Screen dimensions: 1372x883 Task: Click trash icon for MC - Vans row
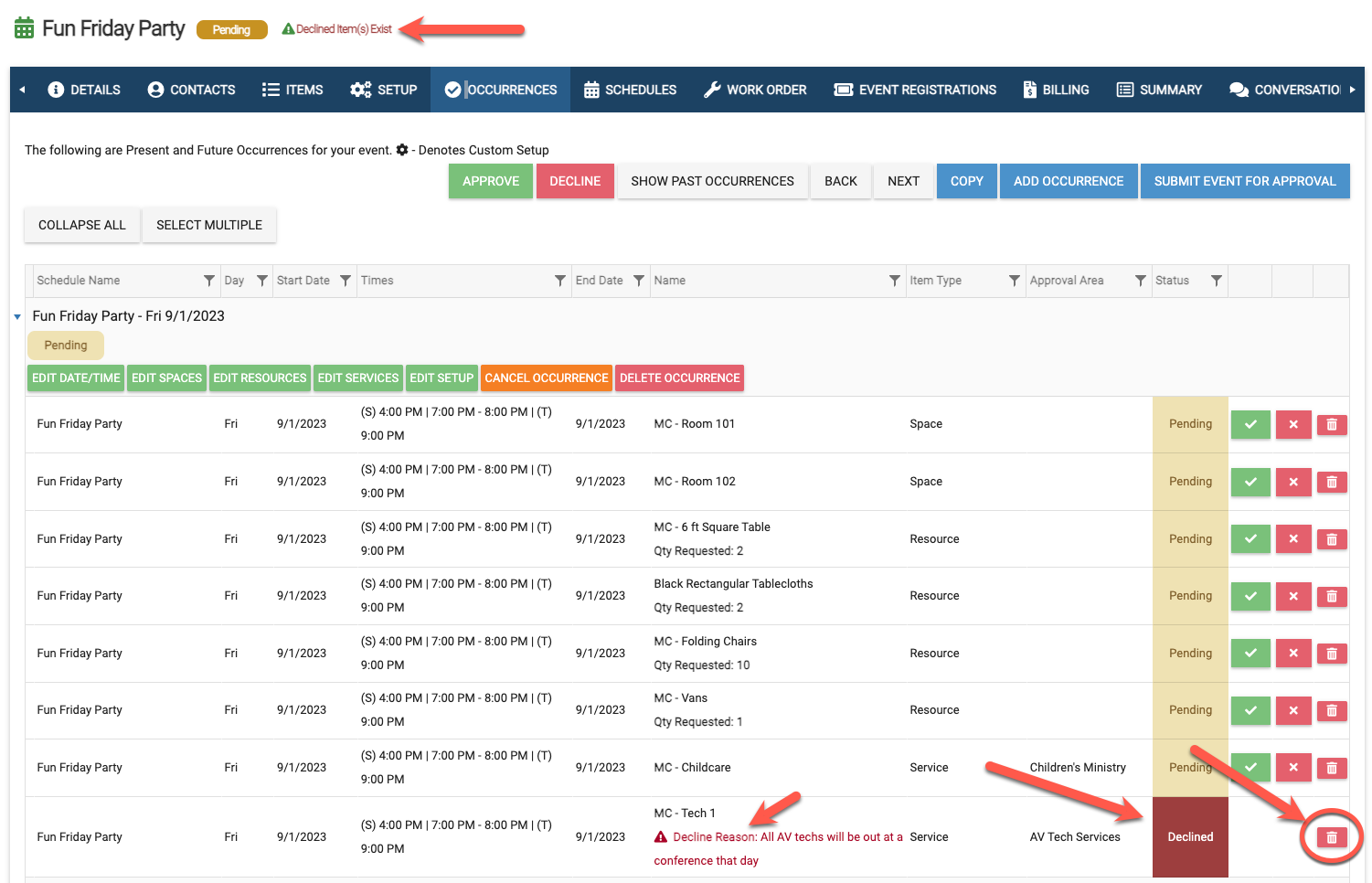(x=1331, y=710)
